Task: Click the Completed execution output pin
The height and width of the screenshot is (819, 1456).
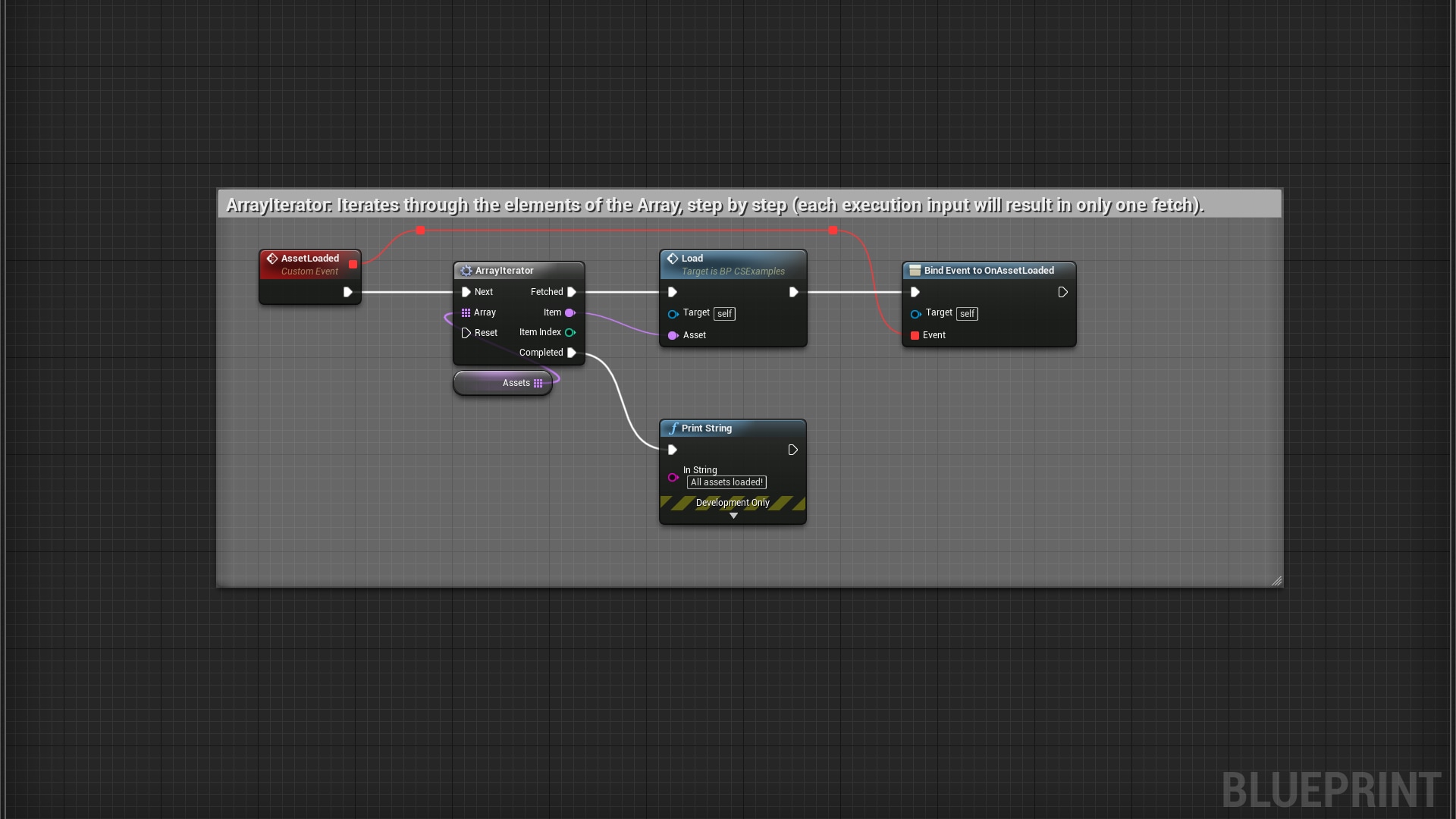Action: point(573,352)
